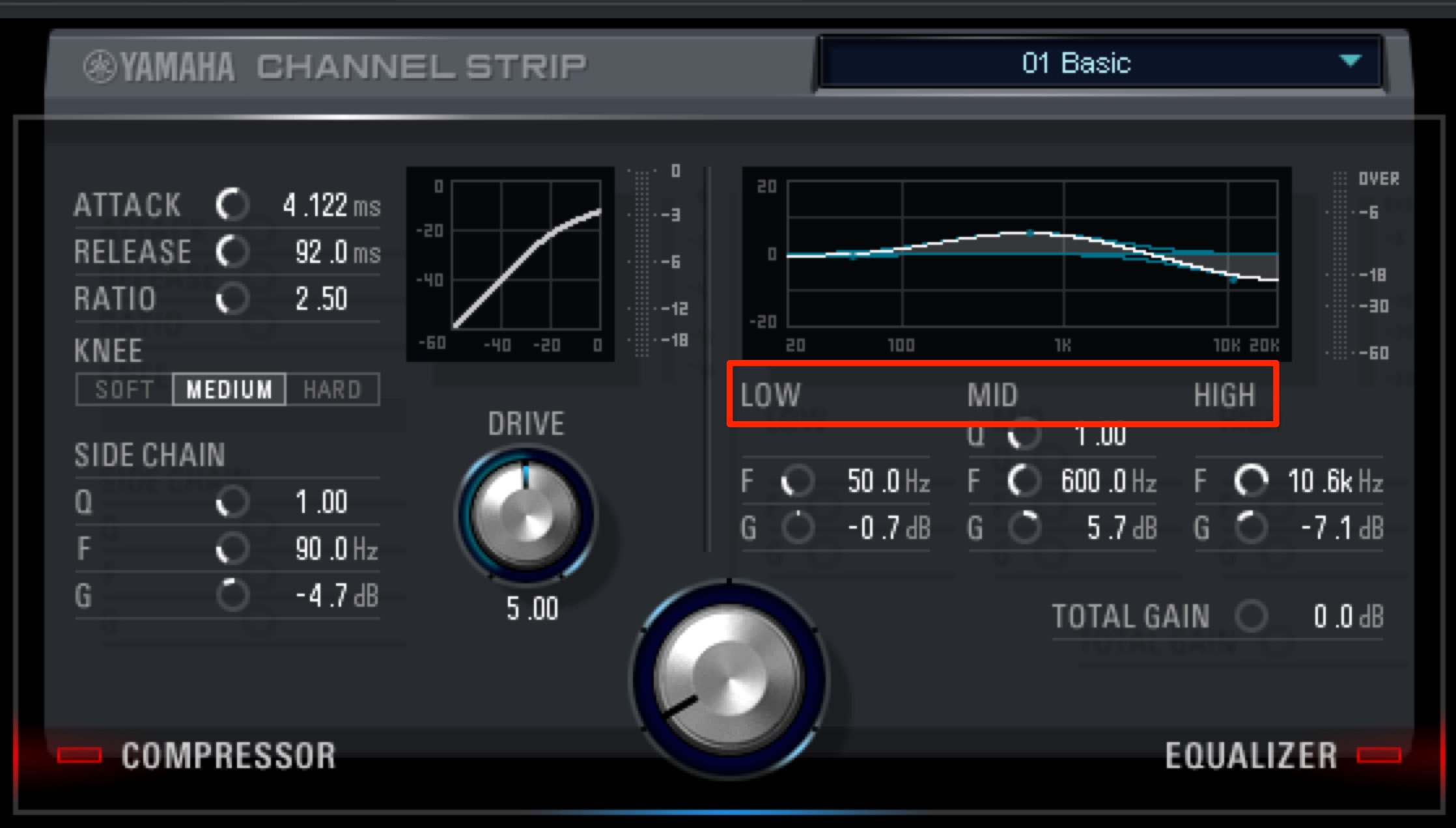Click the high frequency value 10.6k Hz
The width and height of the screenshot is (1456, 828).
point(1336,482)
